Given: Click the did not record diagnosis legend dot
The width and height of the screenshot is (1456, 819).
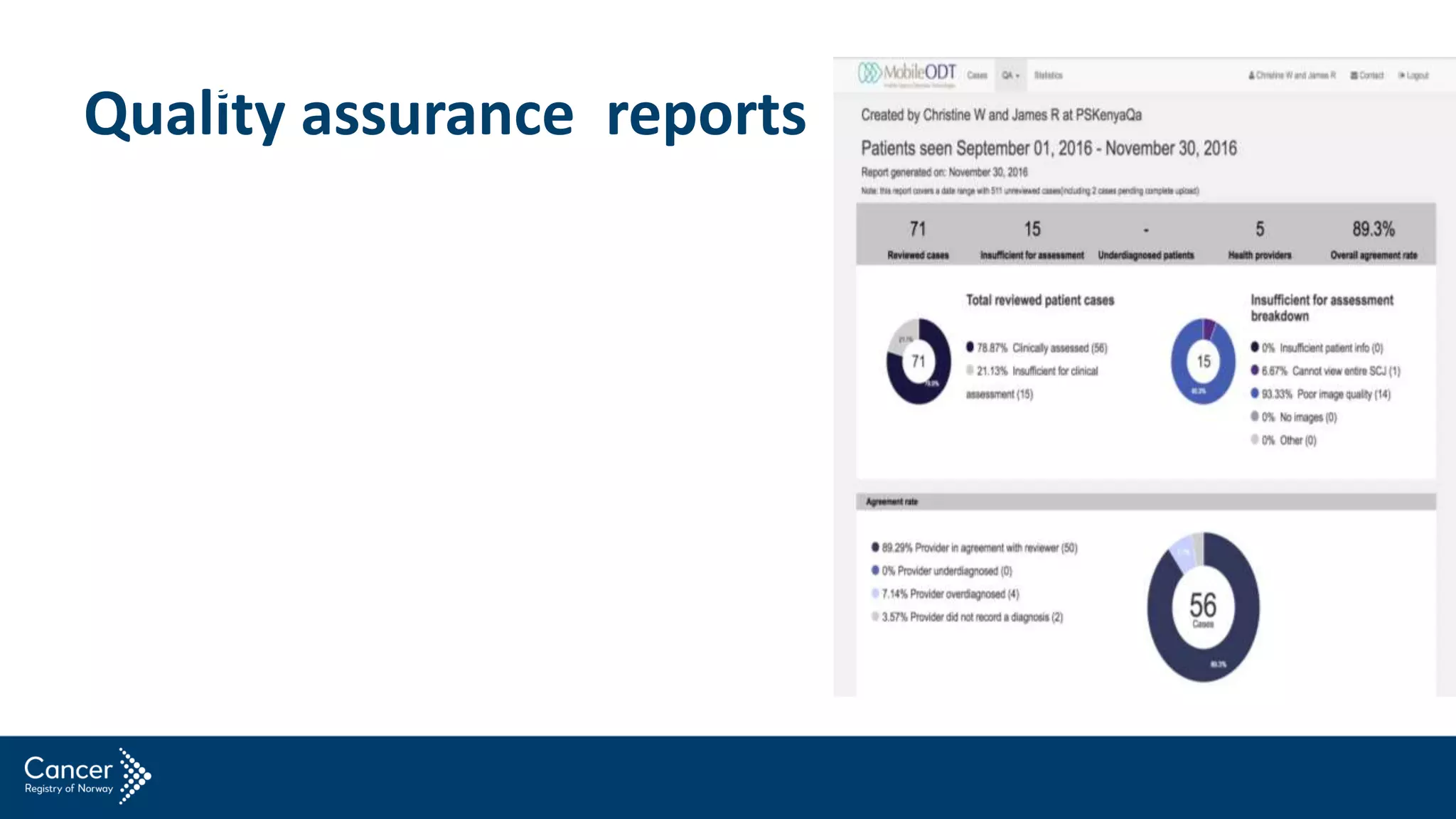Looking at the screenshot, I should pyautogui.click(x=875, y=616).
